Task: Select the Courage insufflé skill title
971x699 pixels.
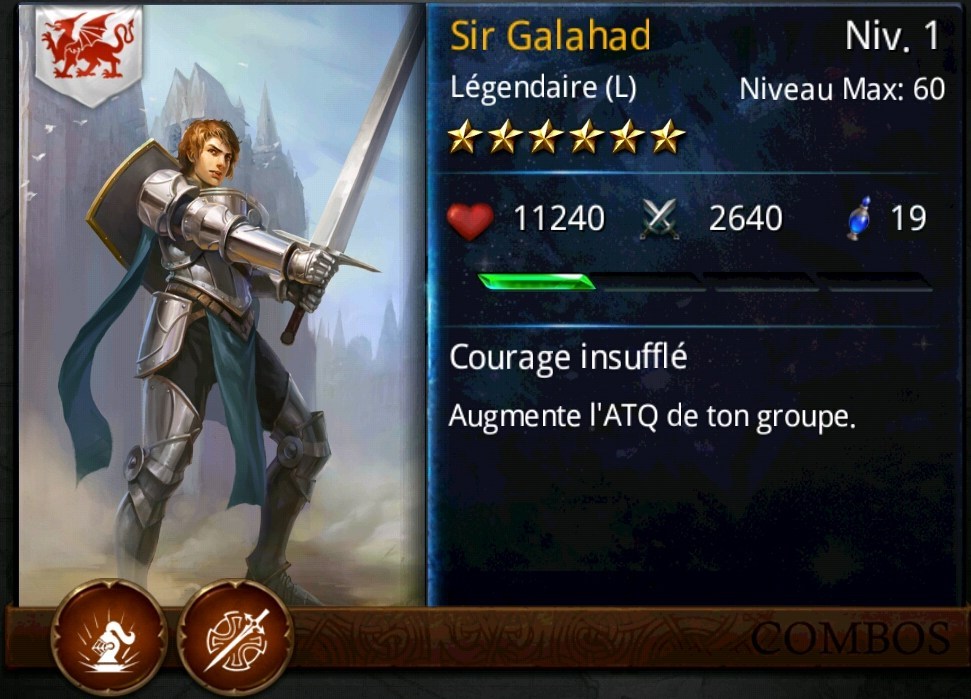Action: 568,357
